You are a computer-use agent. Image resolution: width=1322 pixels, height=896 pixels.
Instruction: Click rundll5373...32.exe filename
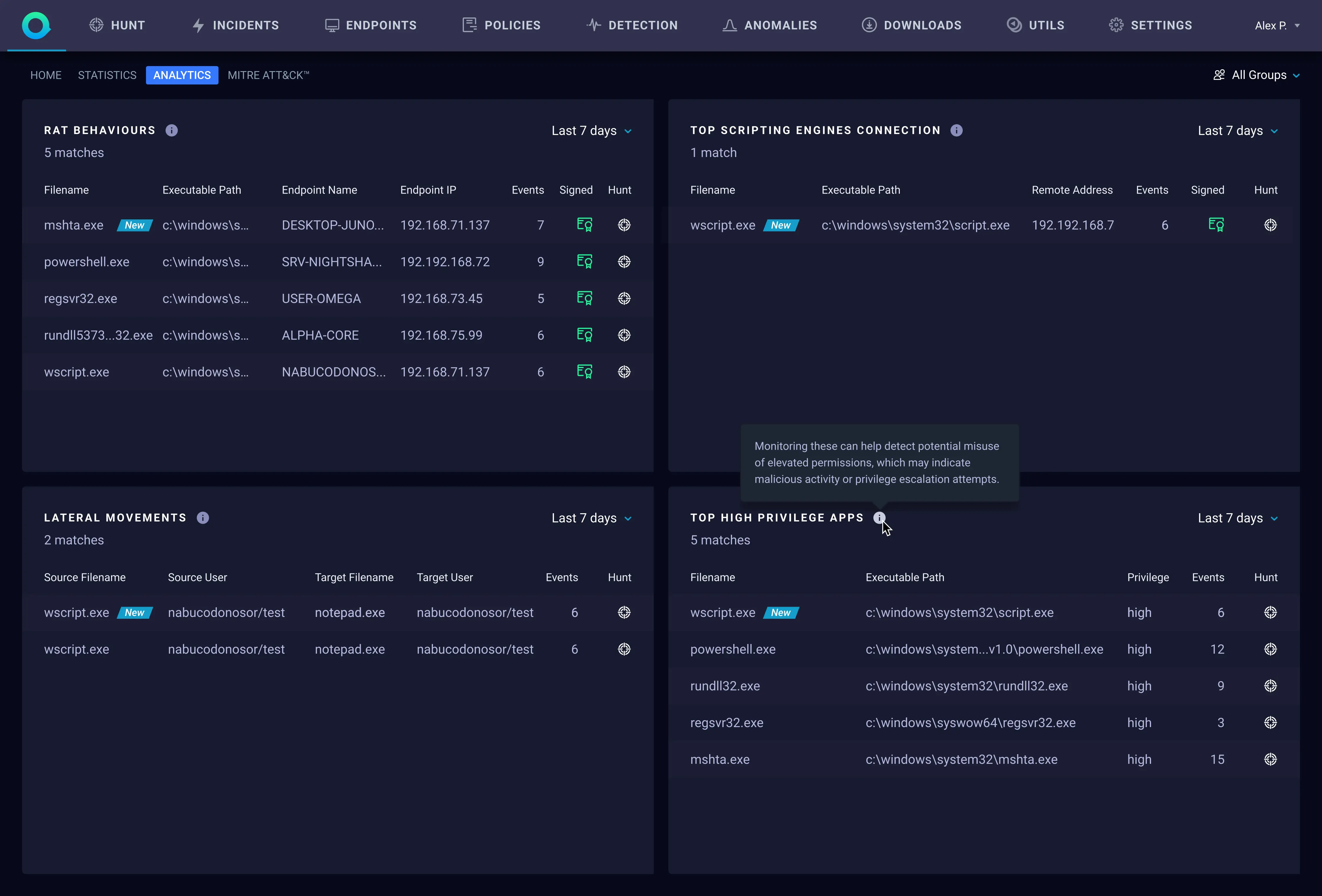[x=98, y=335]
